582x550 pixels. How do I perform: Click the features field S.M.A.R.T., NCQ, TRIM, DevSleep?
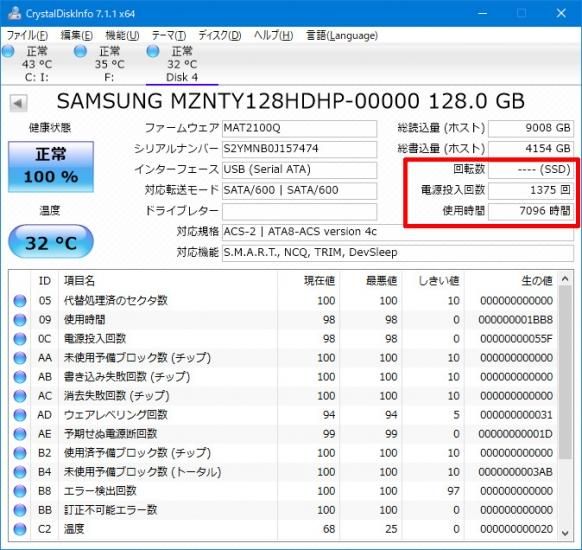coord(398,253)
